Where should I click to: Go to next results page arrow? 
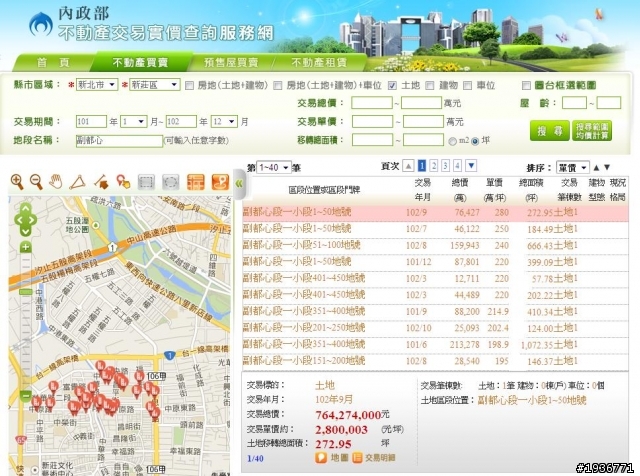click(471, 166)
